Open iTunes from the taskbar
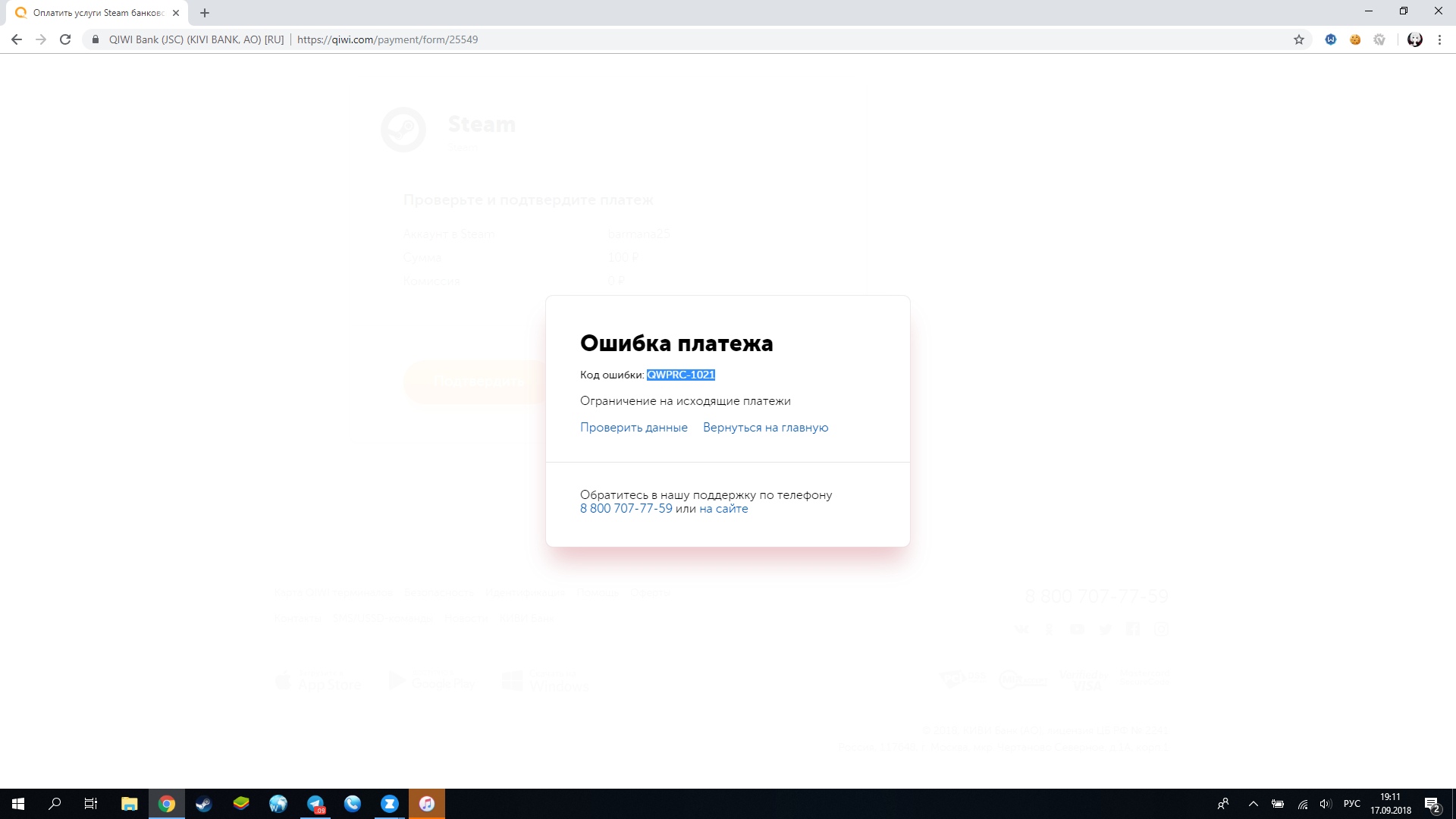This screenshot has height=819, width=1456. click(x=427, y=804)
